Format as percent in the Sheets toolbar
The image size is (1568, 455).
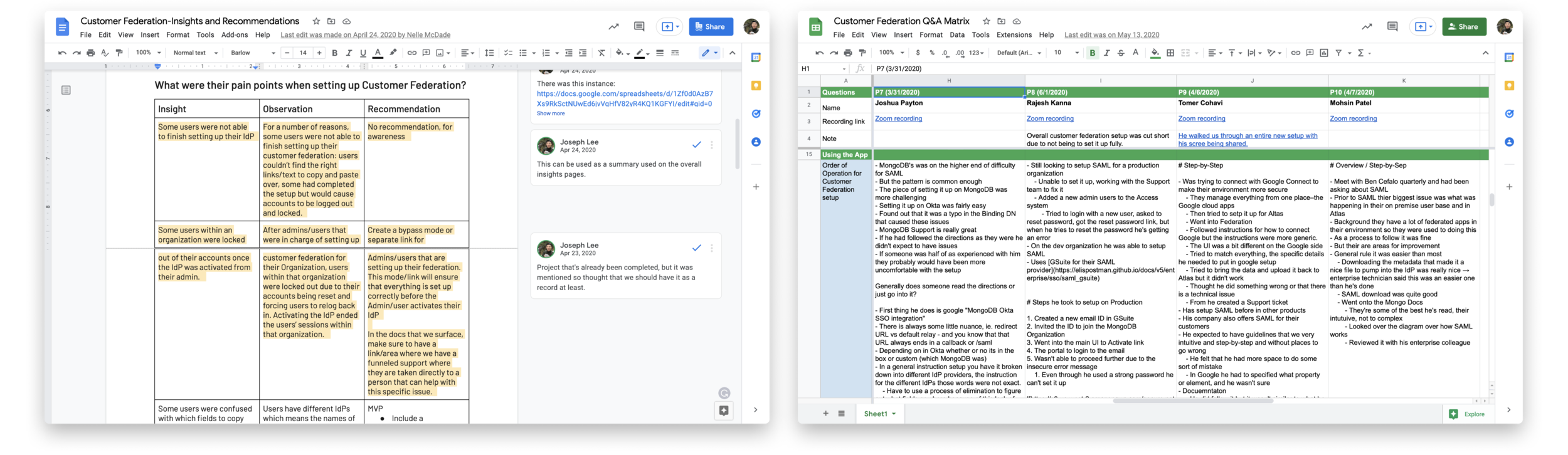931,53
